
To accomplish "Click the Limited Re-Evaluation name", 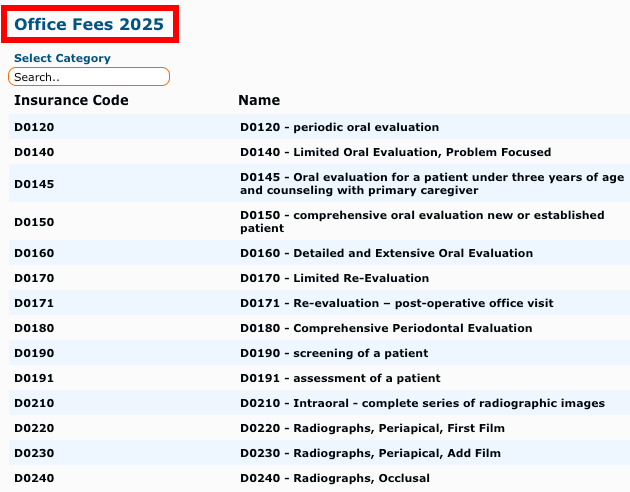I will 335,278.
